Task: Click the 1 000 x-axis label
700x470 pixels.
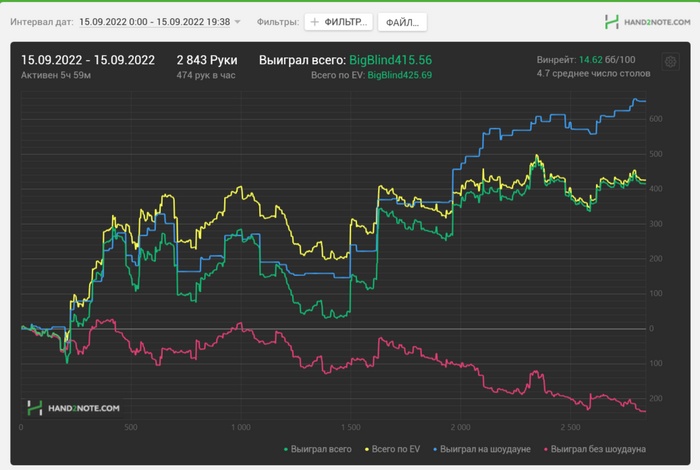Action: [241, 427]
